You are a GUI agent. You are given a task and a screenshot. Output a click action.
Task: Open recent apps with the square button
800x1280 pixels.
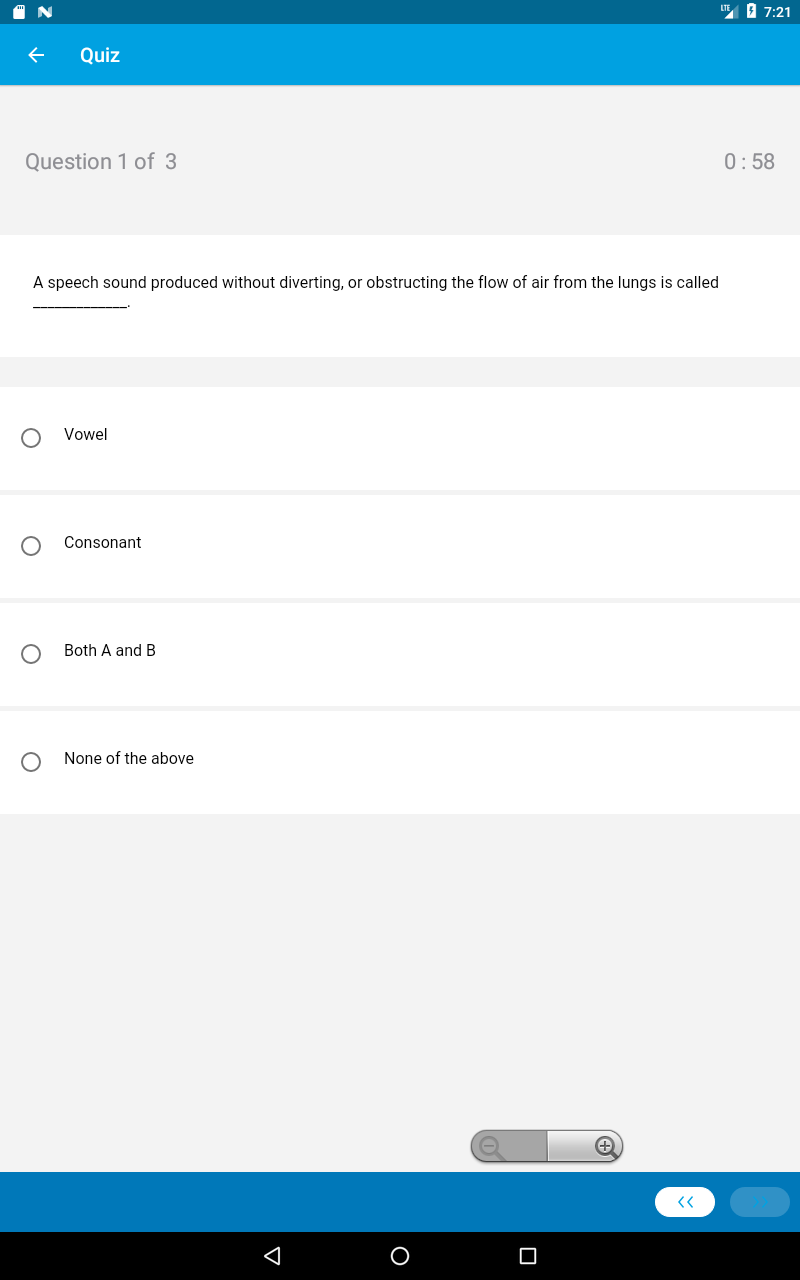(528, 1255)
